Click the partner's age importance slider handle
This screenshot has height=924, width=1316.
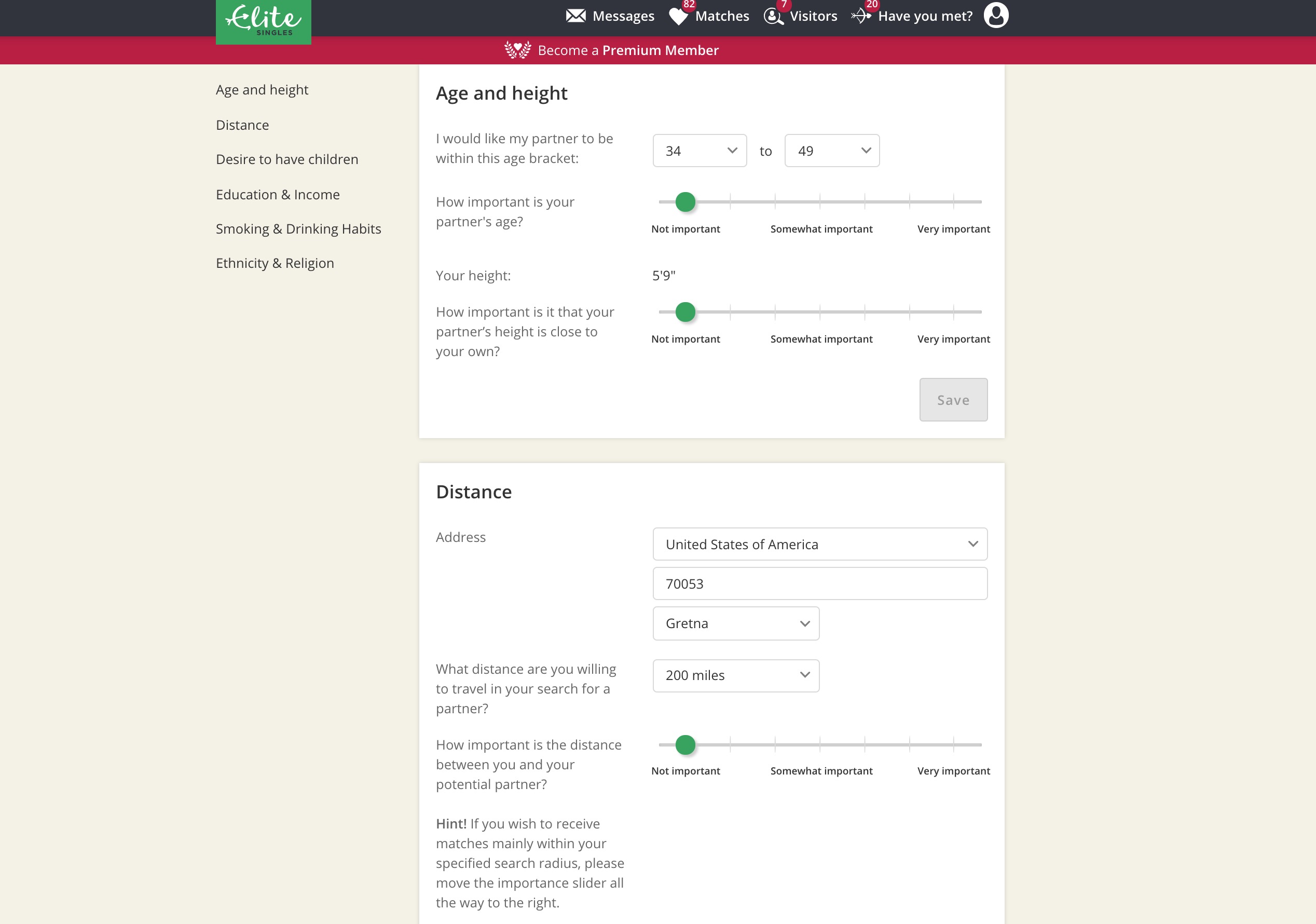[686, 202]
